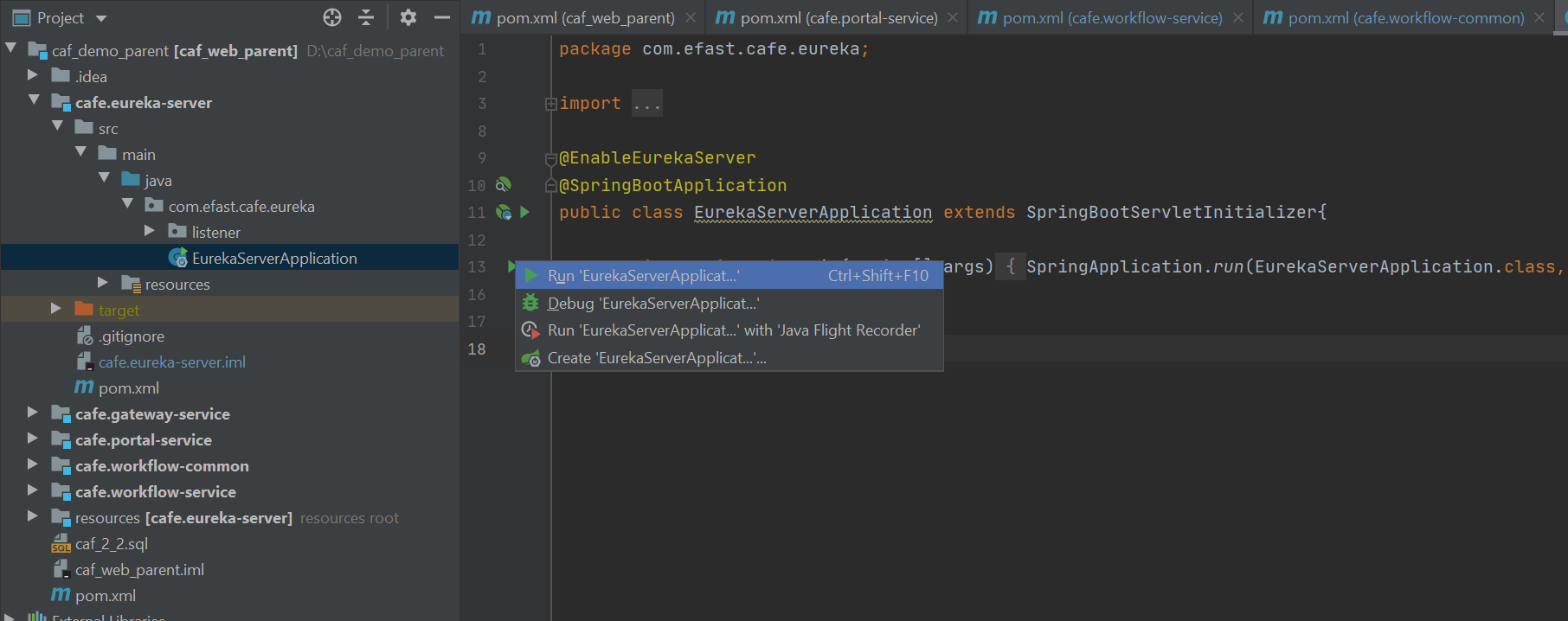1568x621 pixels.
Task: Close the pom.xml (cafe.workflow-service) tab
Action: coord(1238,17)
